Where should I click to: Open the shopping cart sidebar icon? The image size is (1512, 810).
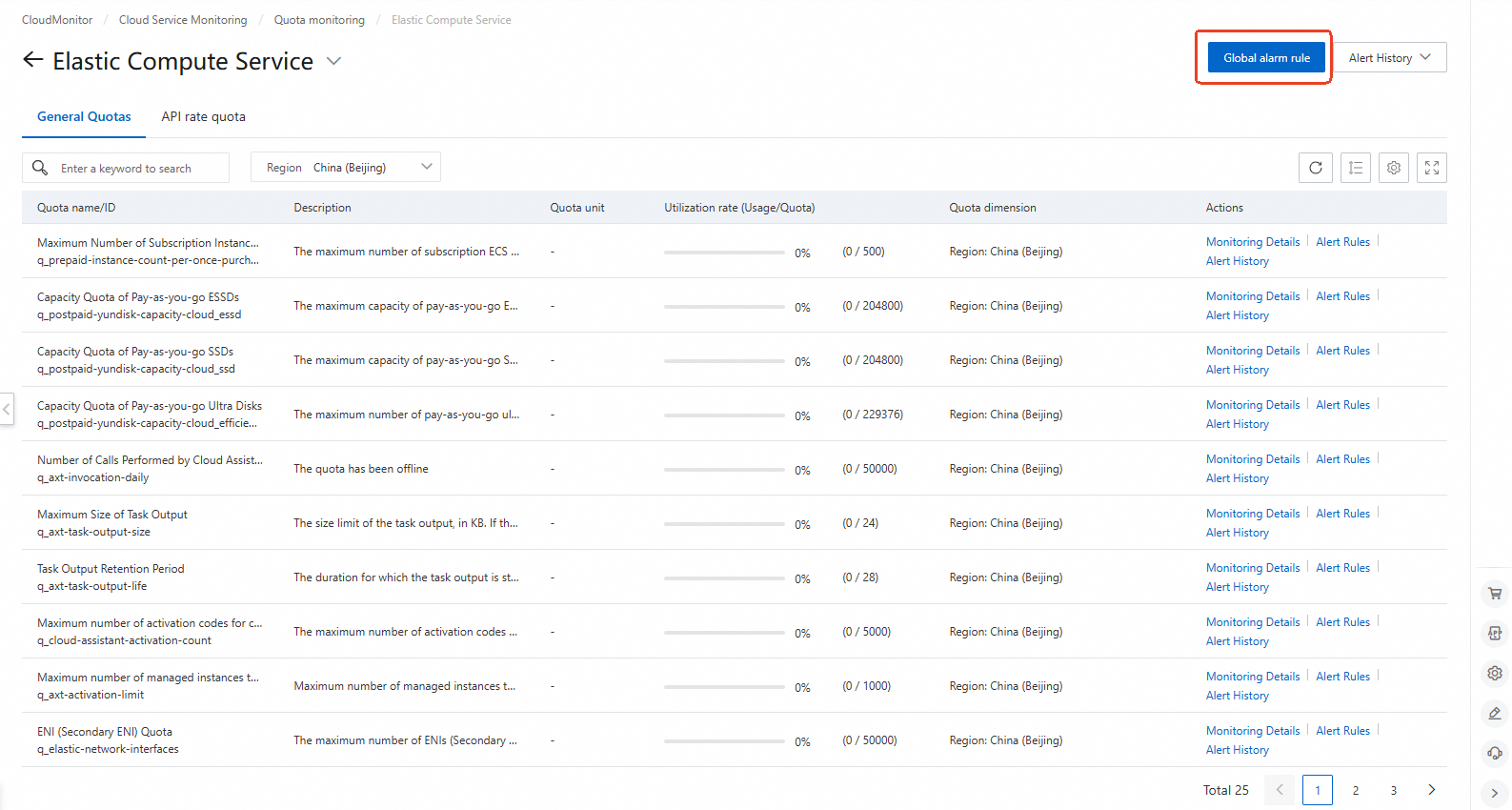(x=1495, y=593)
